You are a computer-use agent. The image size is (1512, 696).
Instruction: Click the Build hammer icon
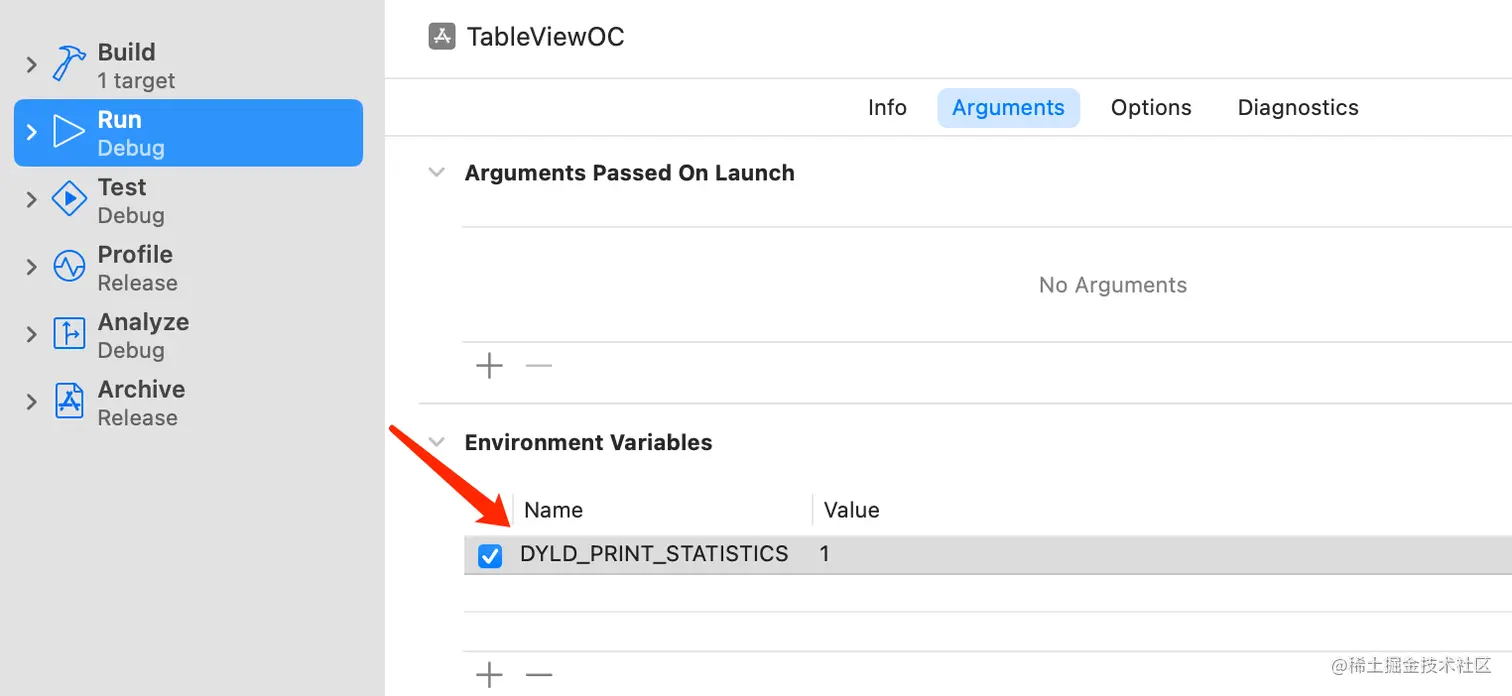tap(69, 65)
